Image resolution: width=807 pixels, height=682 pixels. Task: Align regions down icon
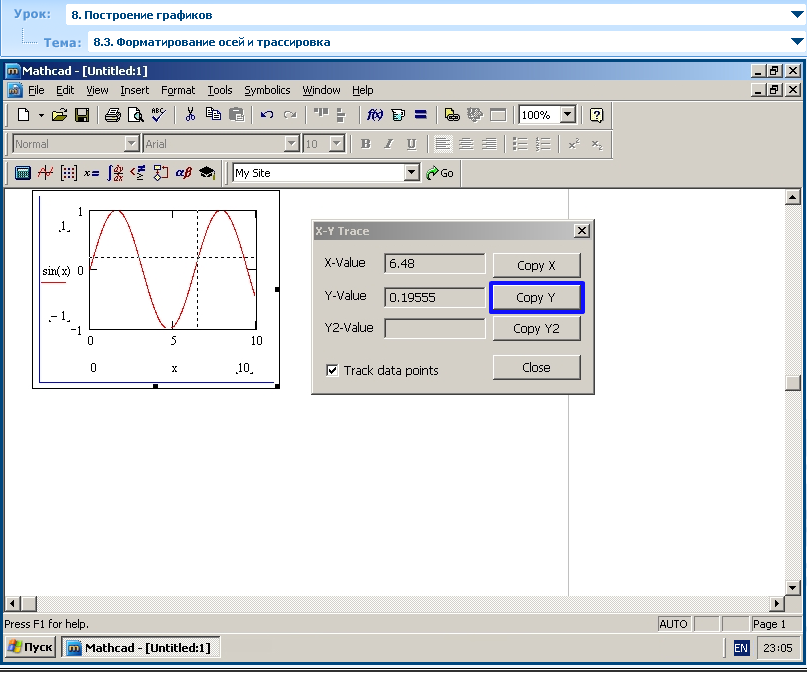pyautogui.click(x=341, y=115)
